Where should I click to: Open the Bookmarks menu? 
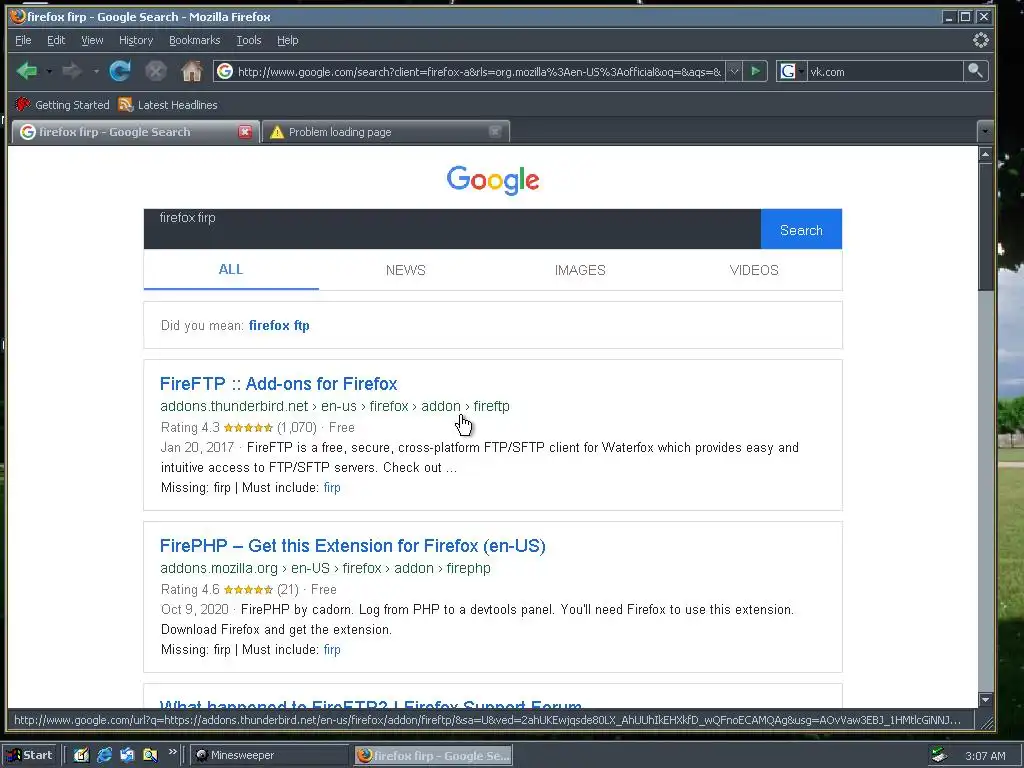pyautogui.click(x=195, y=40)
